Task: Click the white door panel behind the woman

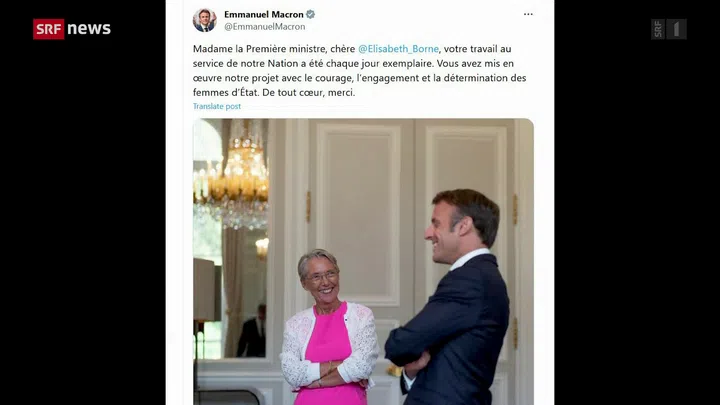Action: (x=359, y=214)
